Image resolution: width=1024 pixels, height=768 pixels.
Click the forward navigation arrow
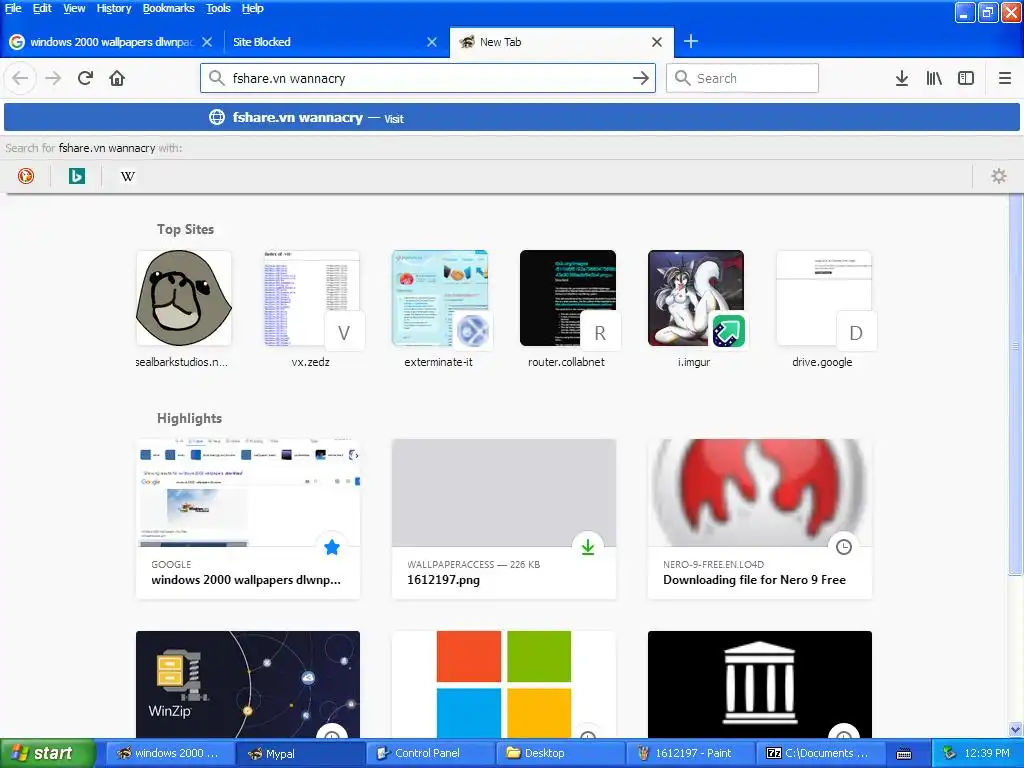(54, 78)
